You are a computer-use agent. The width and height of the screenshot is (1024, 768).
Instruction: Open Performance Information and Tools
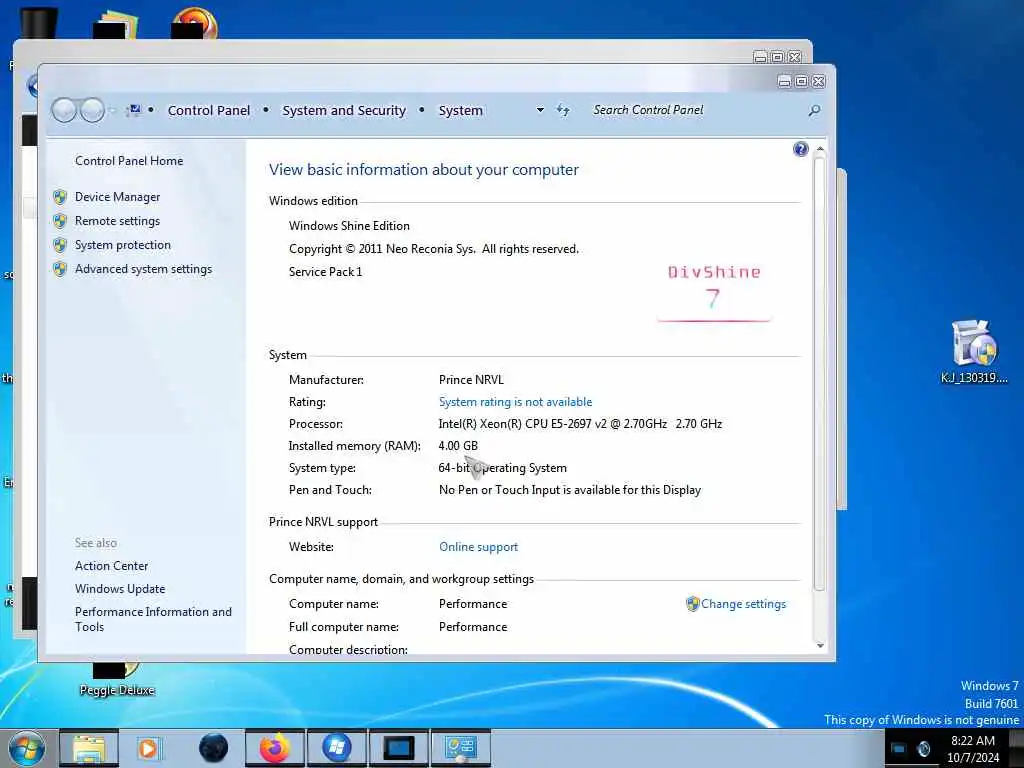point(153,619)
